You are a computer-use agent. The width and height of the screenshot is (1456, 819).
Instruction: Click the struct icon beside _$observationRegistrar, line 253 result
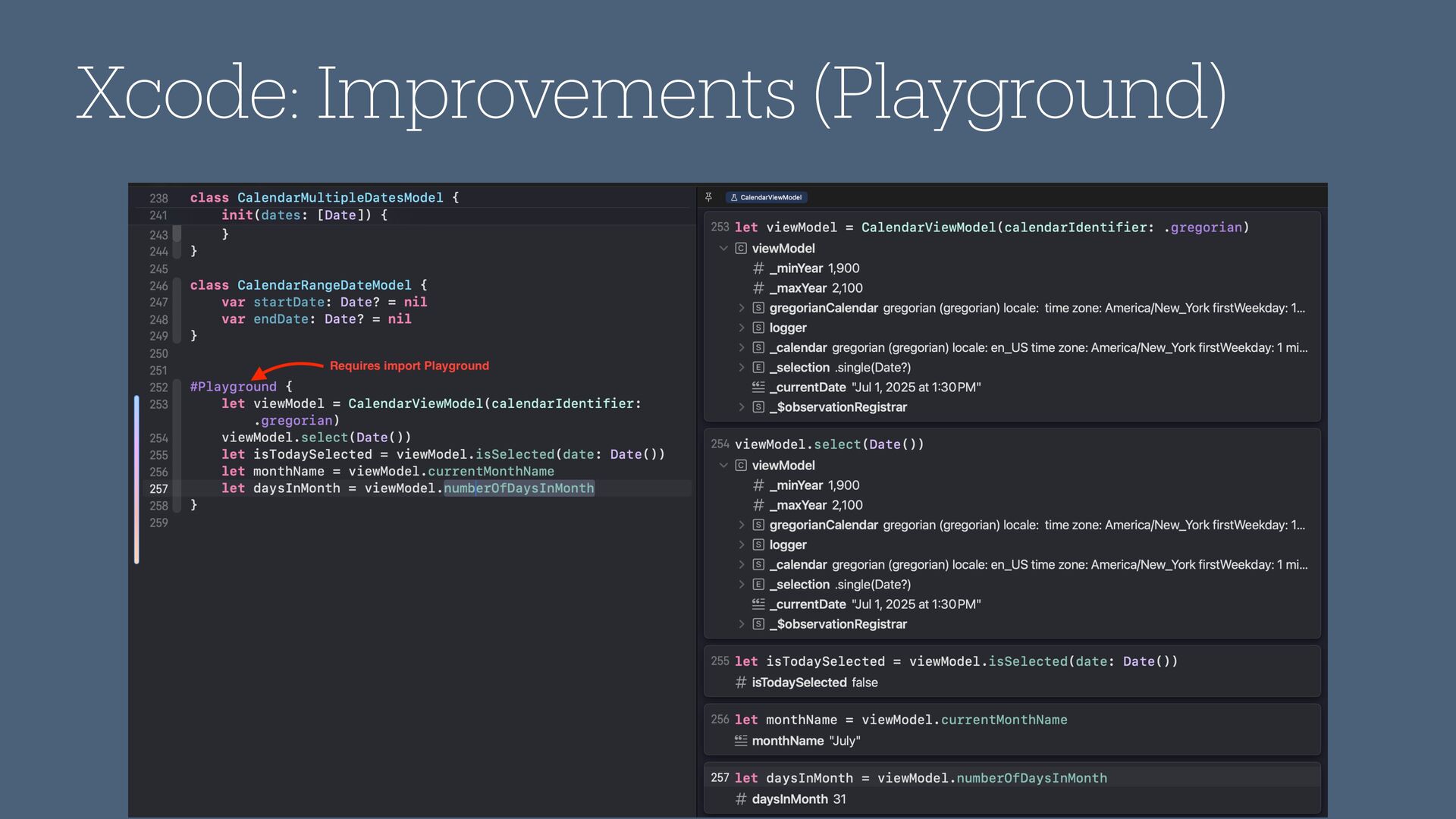[758, 406]
